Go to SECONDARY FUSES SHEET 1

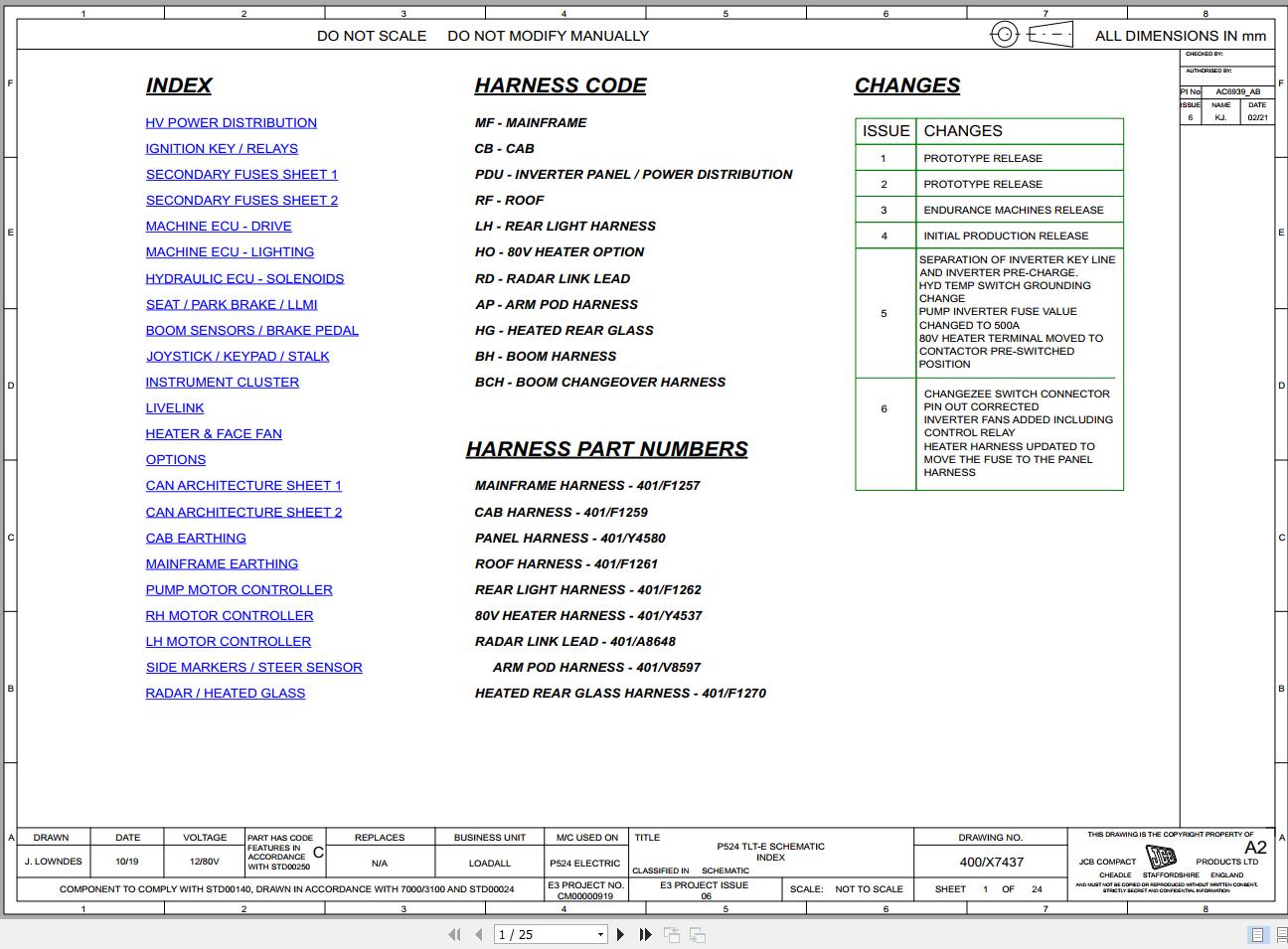click(241, 174)
